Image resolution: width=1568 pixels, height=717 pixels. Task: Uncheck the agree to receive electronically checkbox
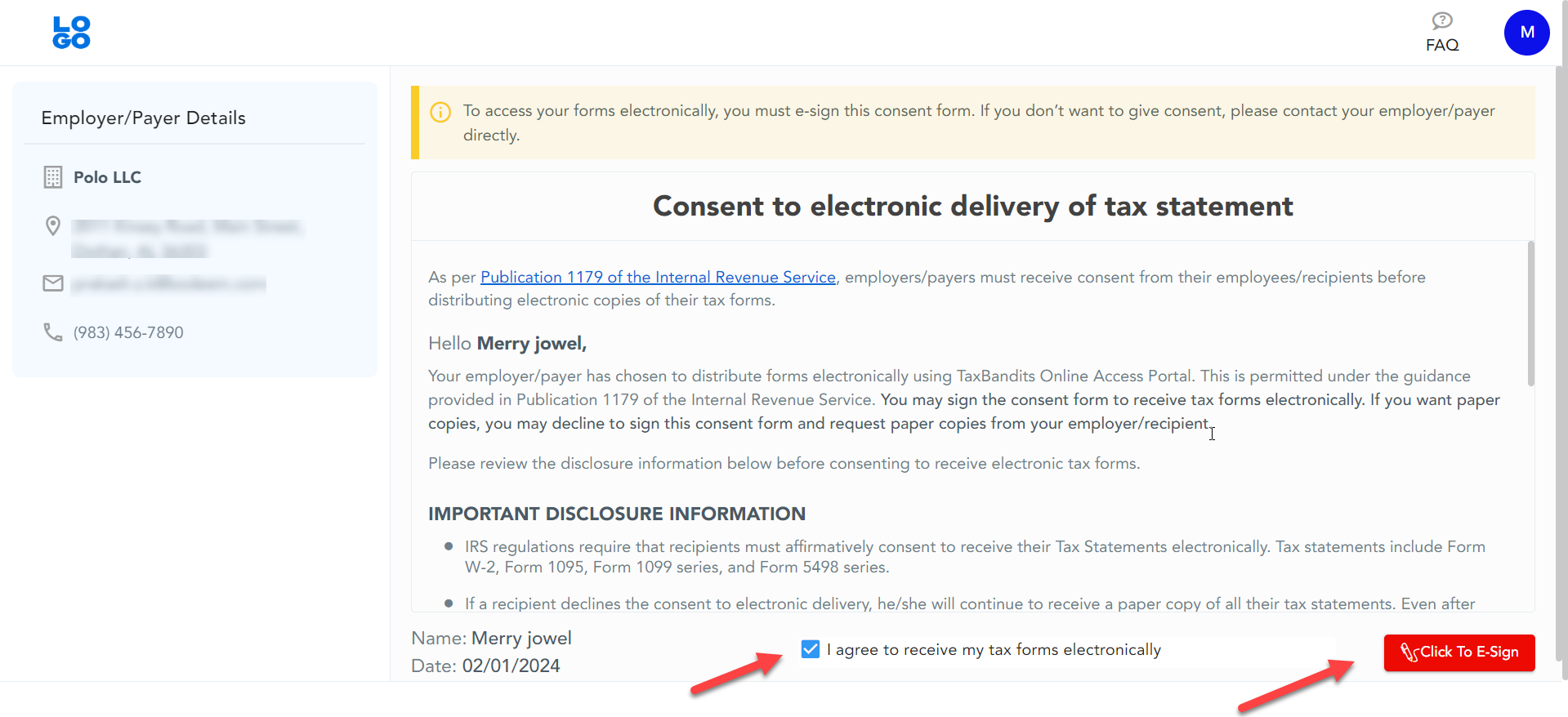pos(811,649)
